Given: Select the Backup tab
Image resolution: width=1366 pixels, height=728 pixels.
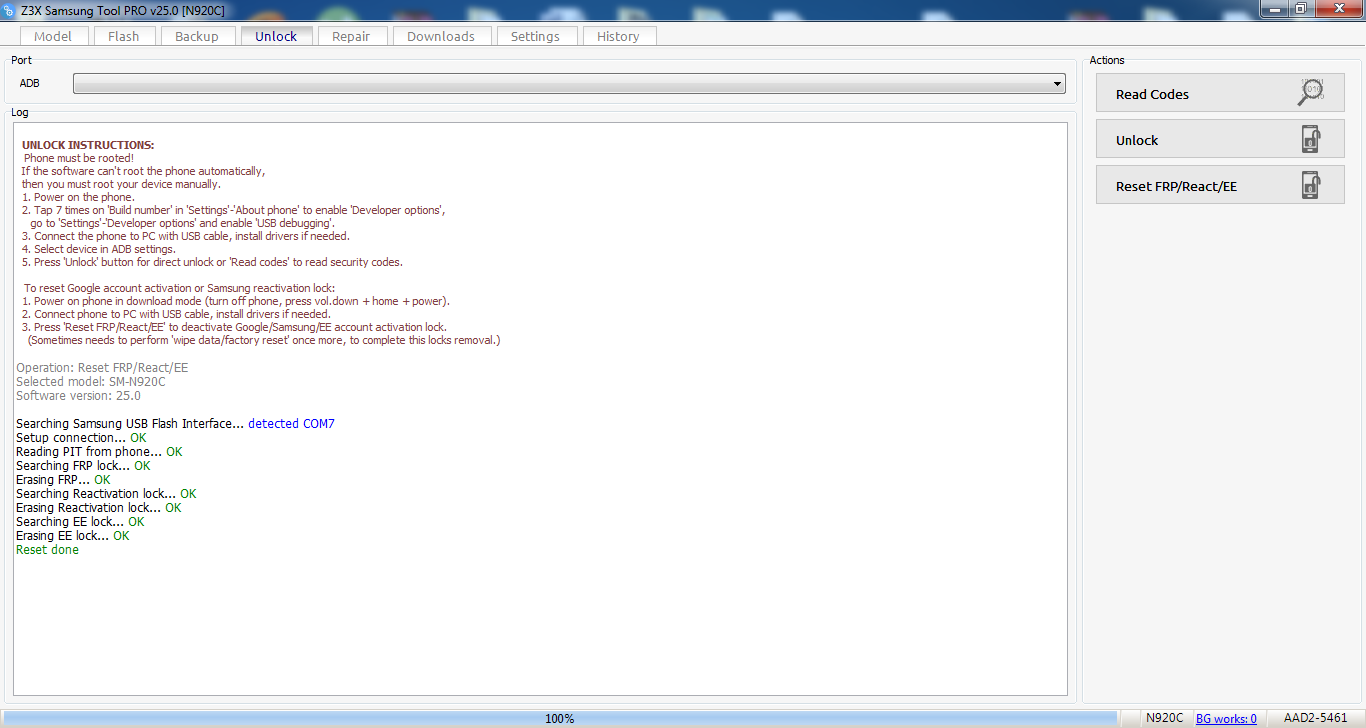Looking at the screenshot, I should 197,36.
